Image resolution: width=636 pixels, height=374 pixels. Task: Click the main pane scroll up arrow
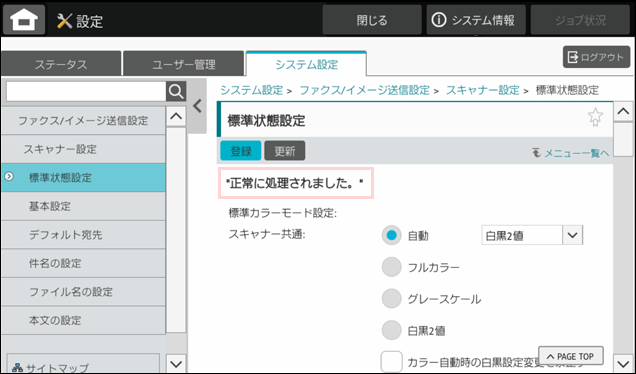[623, 111]
